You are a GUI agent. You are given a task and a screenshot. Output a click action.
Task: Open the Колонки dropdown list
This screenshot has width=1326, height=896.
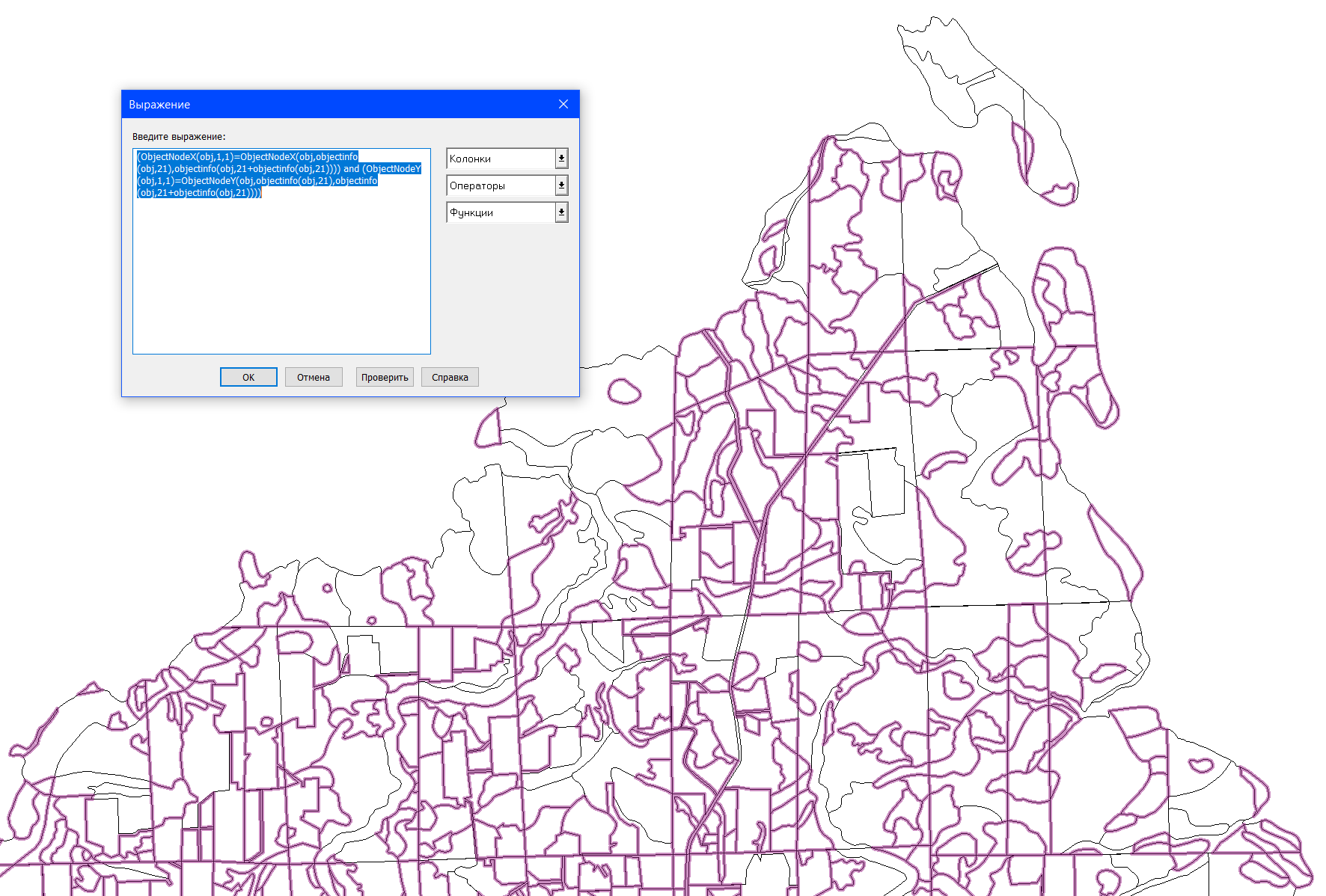click(x=507, y=159)
